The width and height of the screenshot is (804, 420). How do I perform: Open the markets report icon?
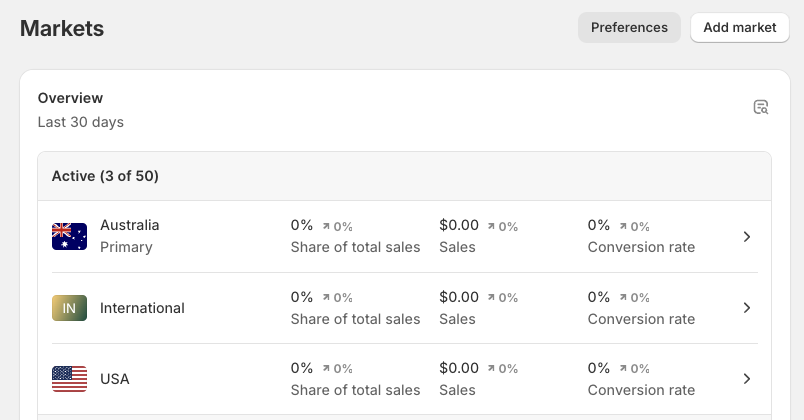[x=760, y=107]
